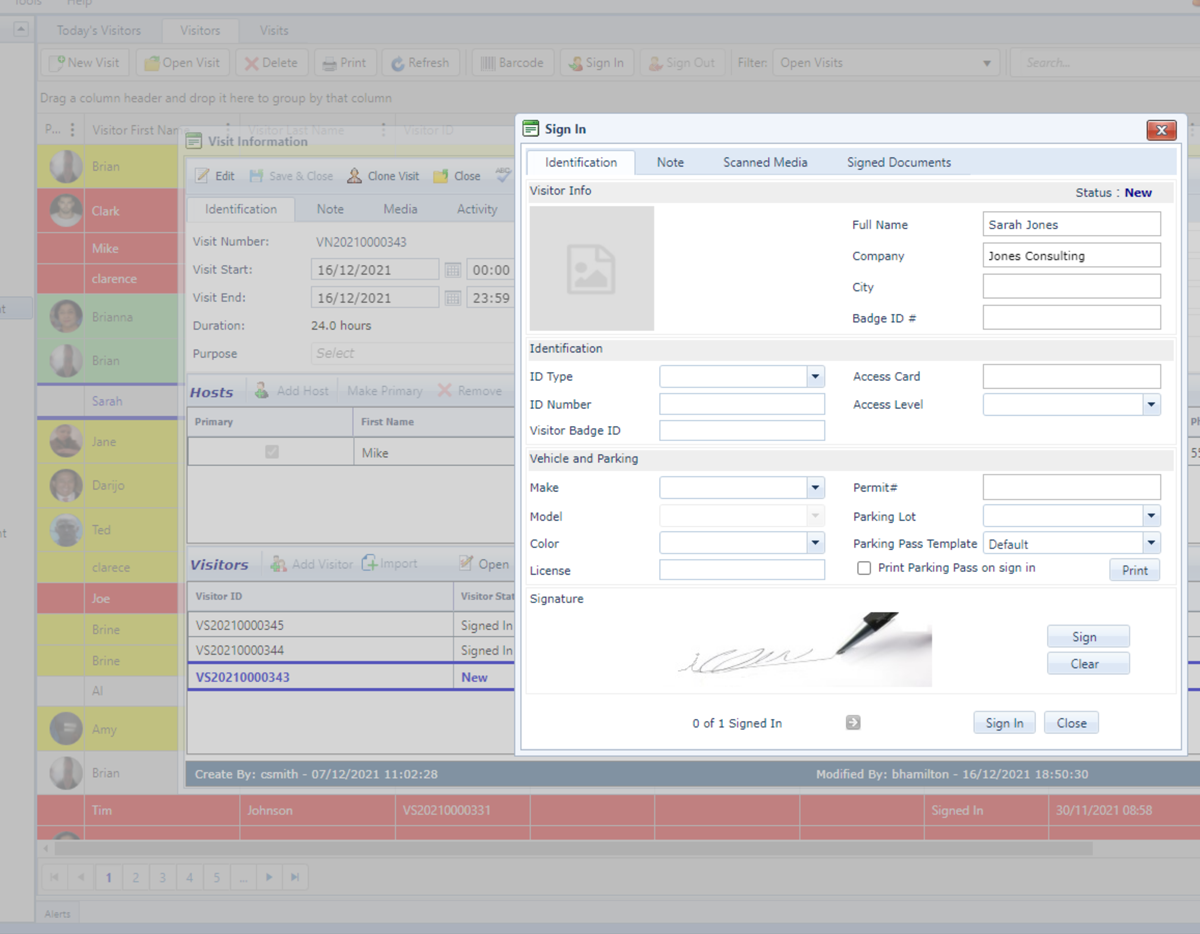Go to page 5 of the grid

click(216, 878)
